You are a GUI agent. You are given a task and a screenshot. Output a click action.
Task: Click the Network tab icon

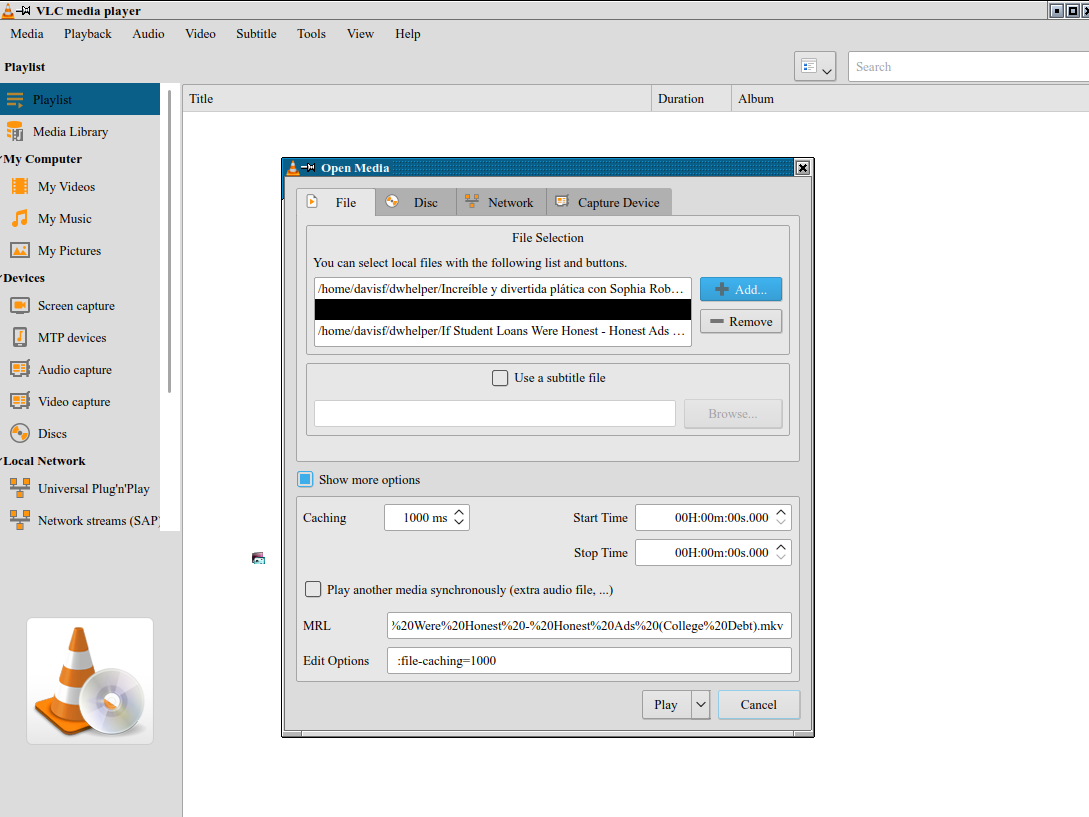point(472,201)
